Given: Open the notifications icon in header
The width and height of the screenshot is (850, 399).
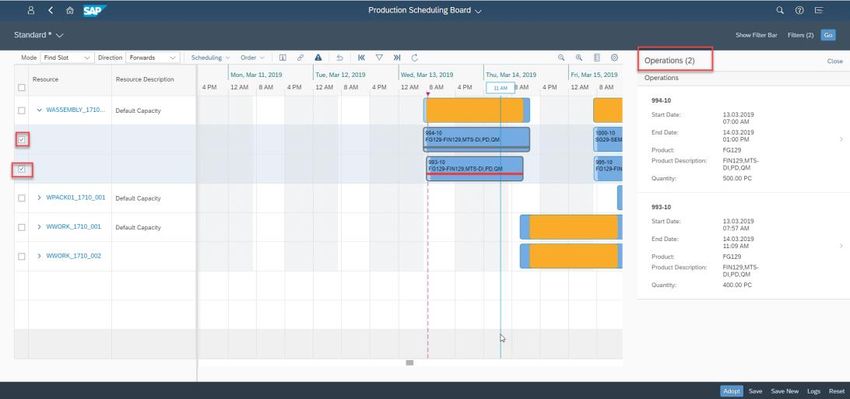Looking at the screenshot, I should tap(819, 10).
